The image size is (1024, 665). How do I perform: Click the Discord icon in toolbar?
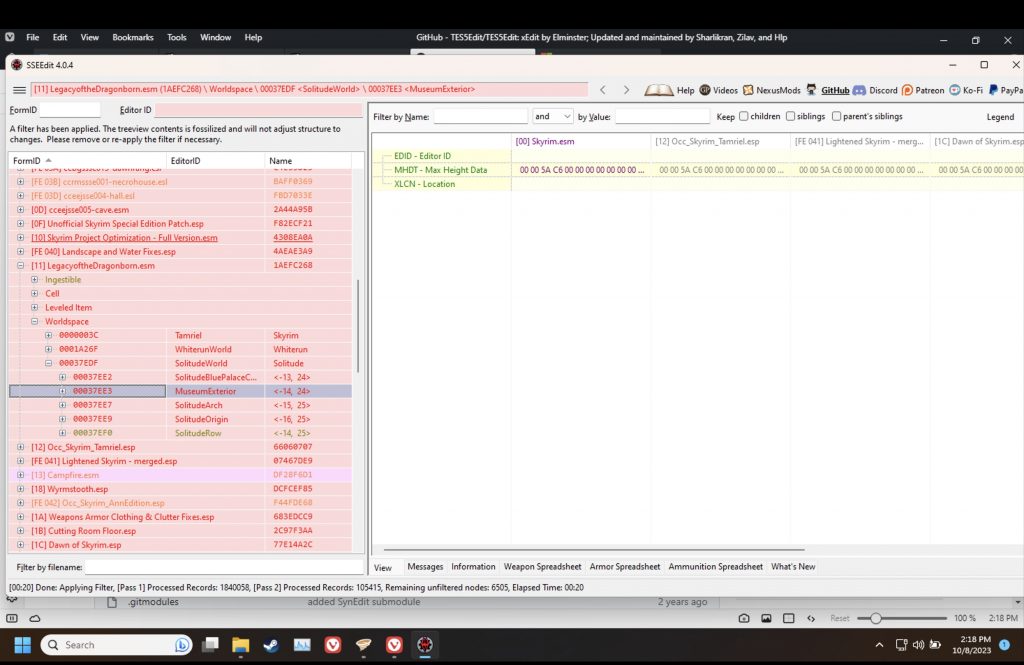tap(859, 90)
